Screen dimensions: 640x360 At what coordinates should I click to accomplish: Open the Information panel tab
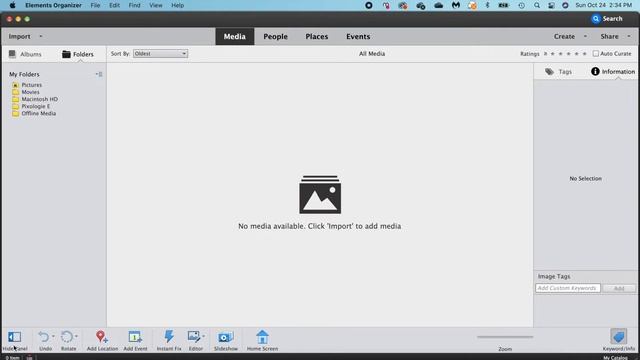[x=613, y=72]
